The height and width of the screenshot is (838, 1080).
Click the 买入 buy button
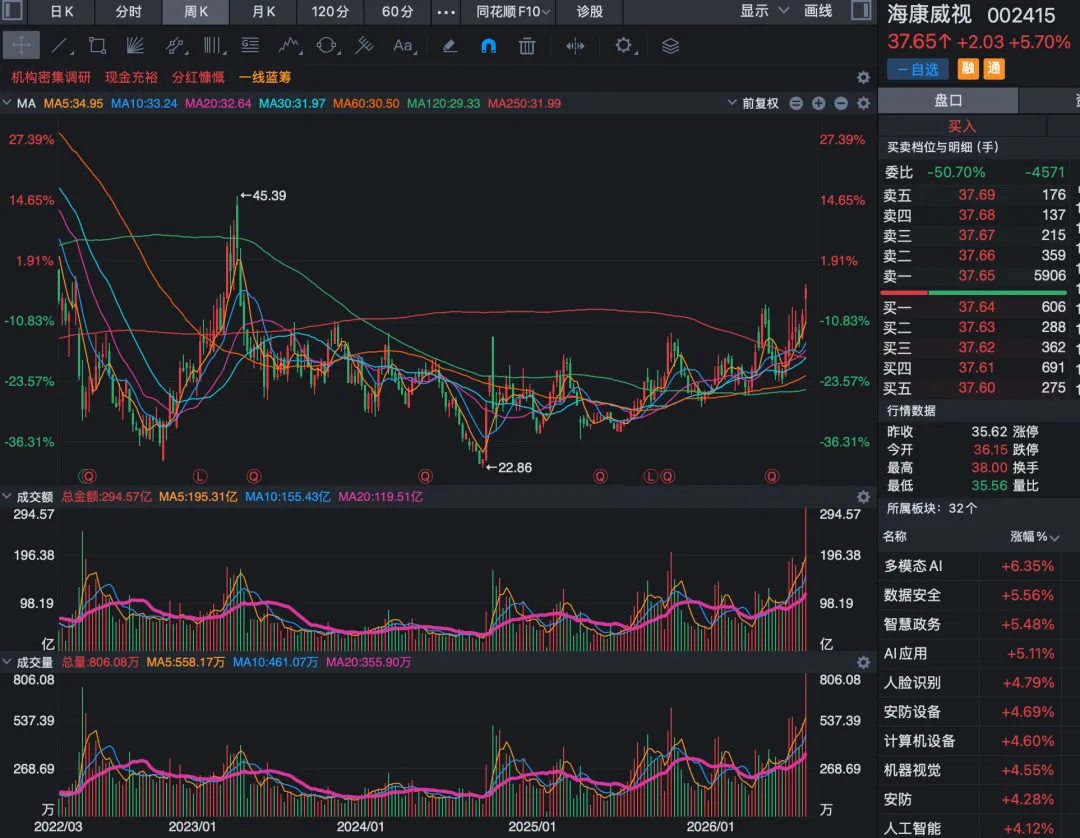coord(962,126)
